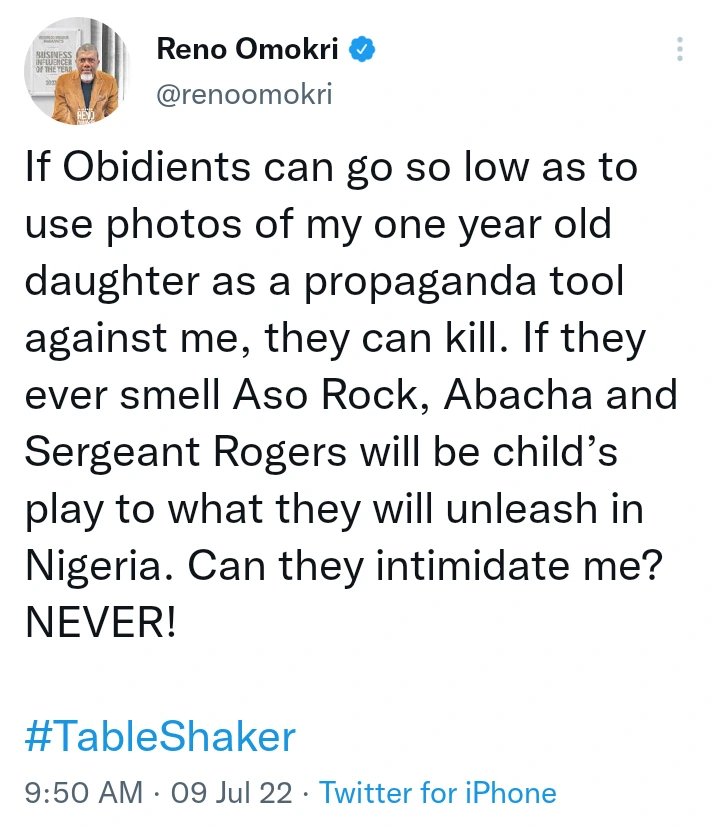Click the 9:50 AM timestamp

point(84,793)
